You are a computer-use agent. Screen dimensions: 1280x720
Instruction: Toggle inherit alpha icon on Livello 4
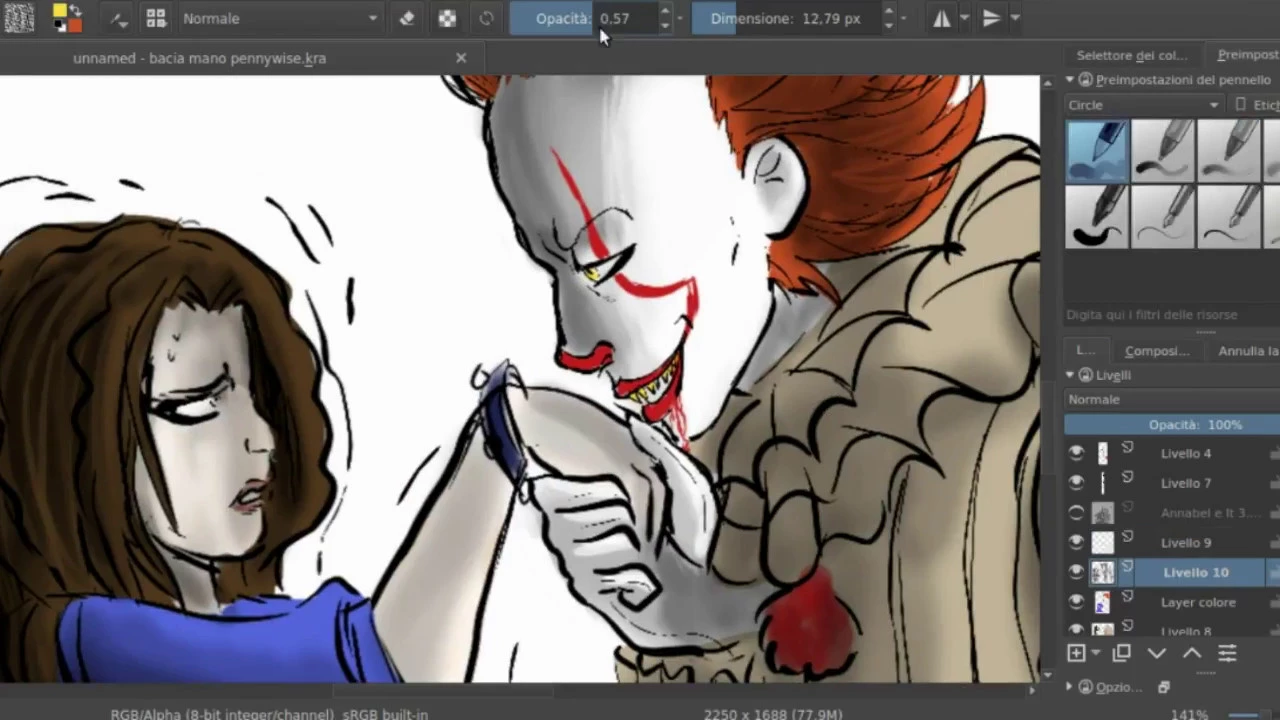click(1128, 449)
